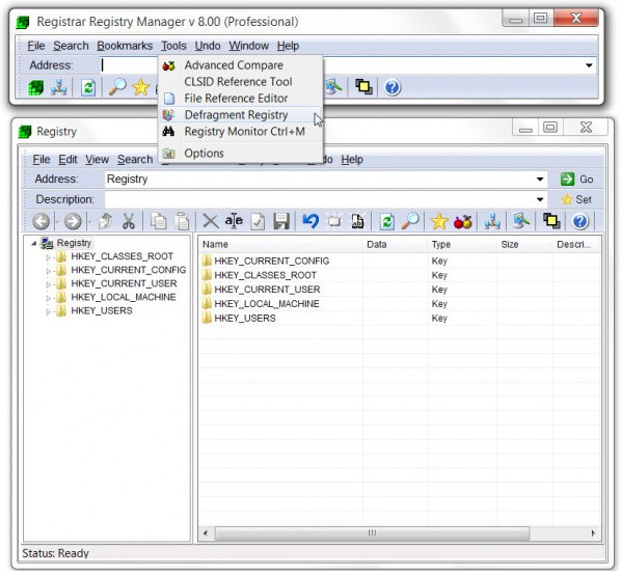Viewport: 620px width, 571px height.
Task: Open the View menu in Registry window
Action: coord(97,160)
